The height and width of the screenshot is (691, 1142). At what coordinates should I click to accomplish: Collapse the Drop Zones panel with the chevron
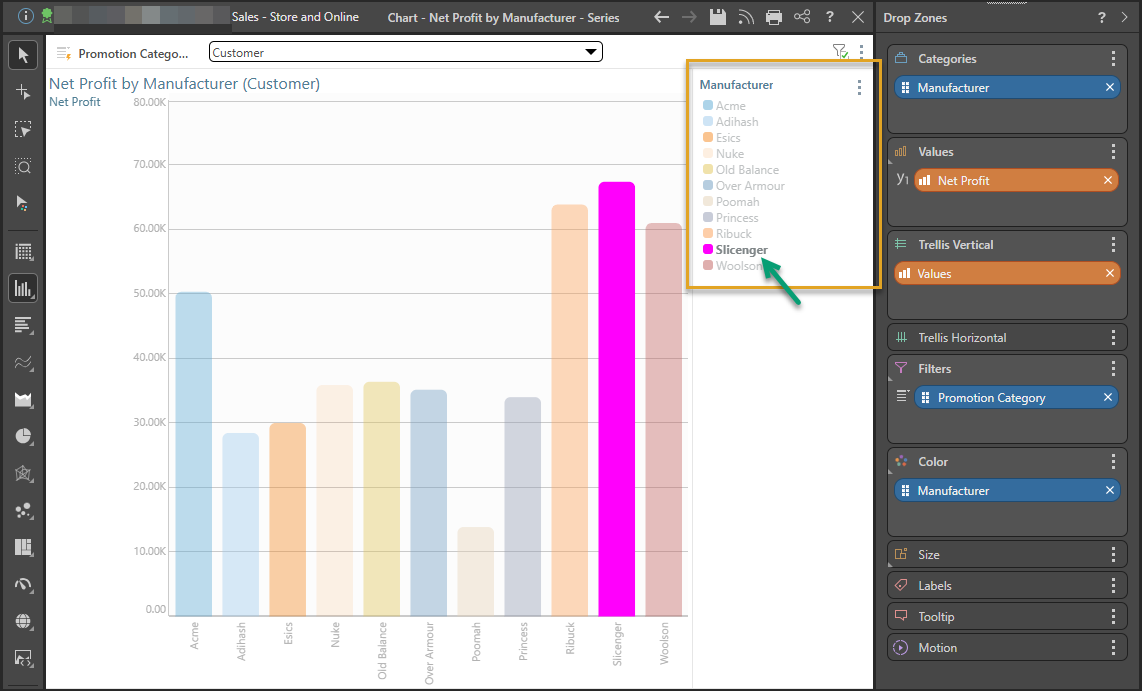pyautogui.click(x=1125, y=17)
